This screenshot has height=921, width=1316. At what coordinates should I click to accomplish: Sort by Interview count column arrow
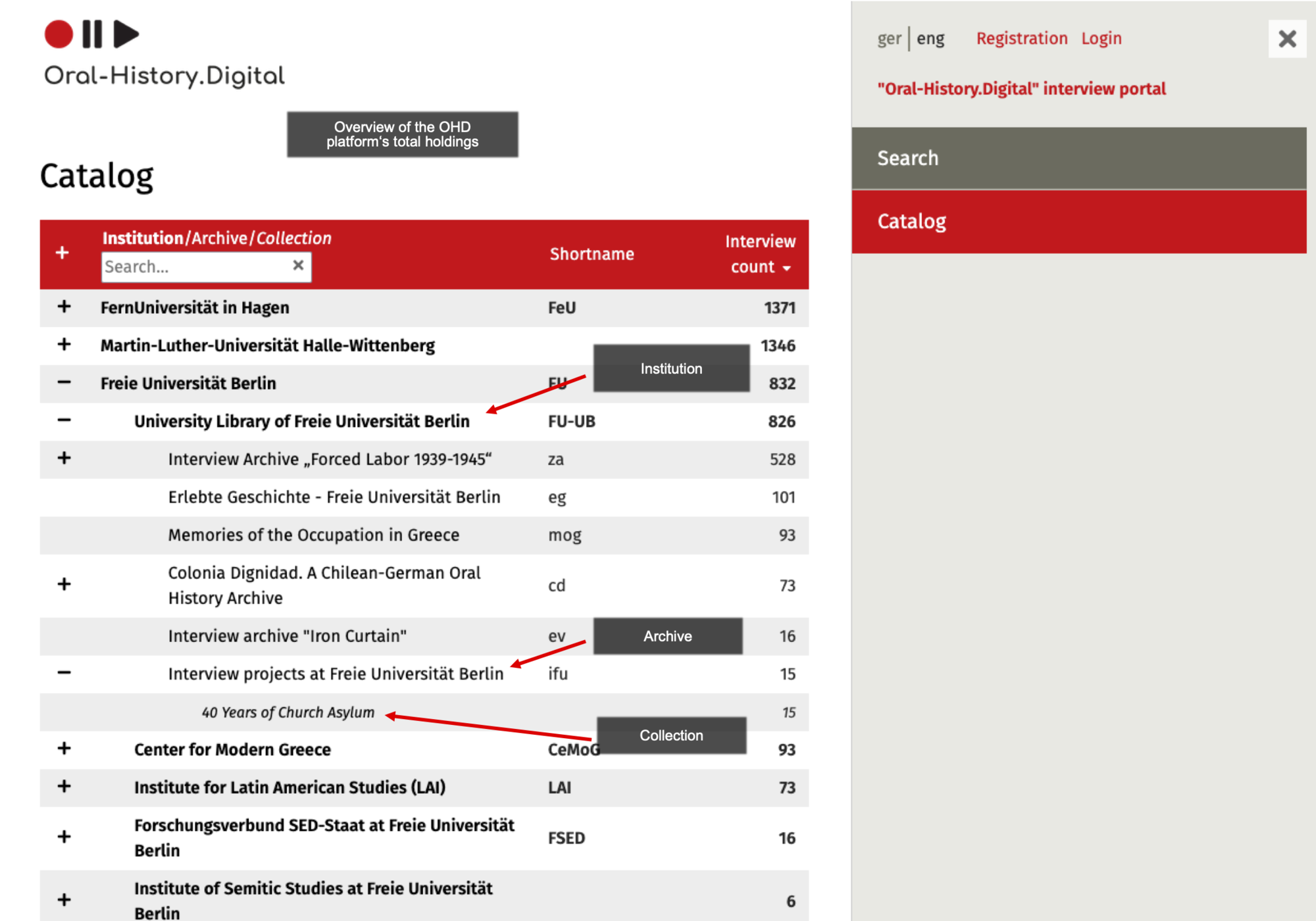point(786,268)
